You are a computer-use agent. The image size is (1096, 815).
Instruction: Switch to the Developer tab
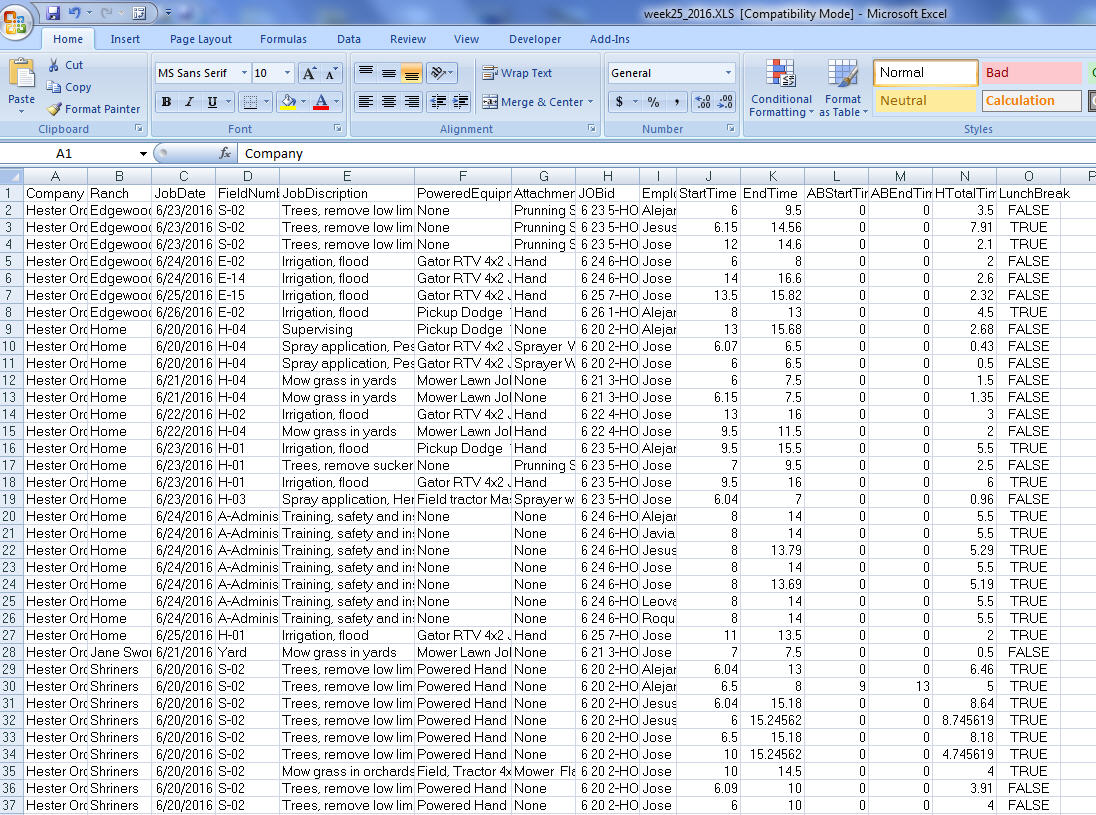point(535,39)
